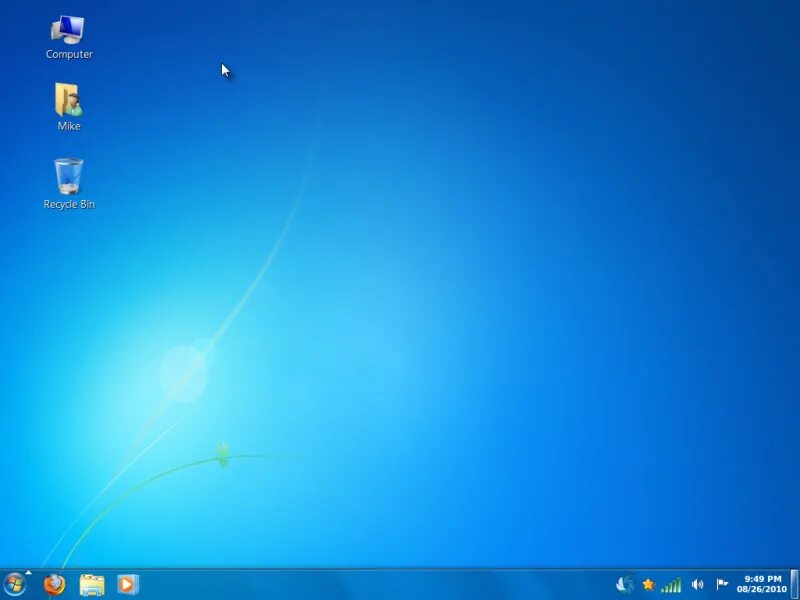Launch Firefox from the taskbar
The width and height of the screenshot is (800, 600).
55,585
